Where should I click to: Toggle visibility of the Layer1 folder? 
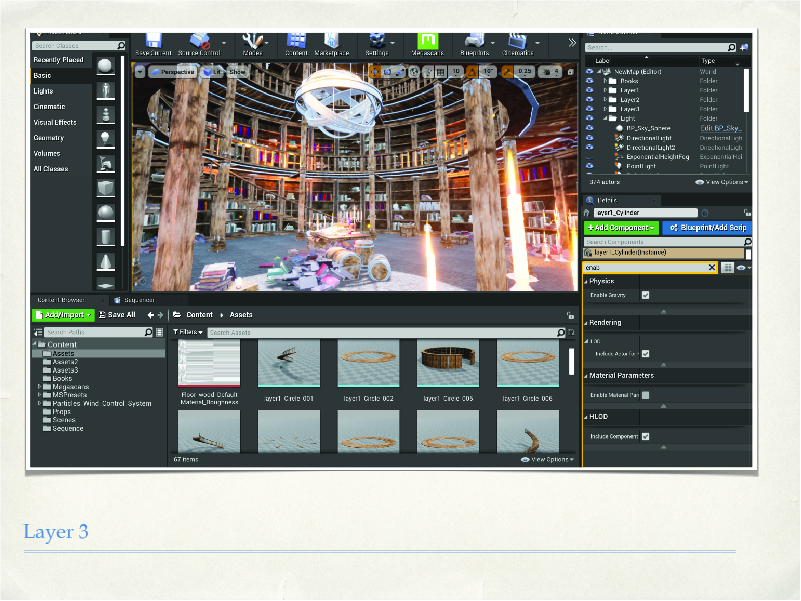pyautogui.click(x=589, y=91)
